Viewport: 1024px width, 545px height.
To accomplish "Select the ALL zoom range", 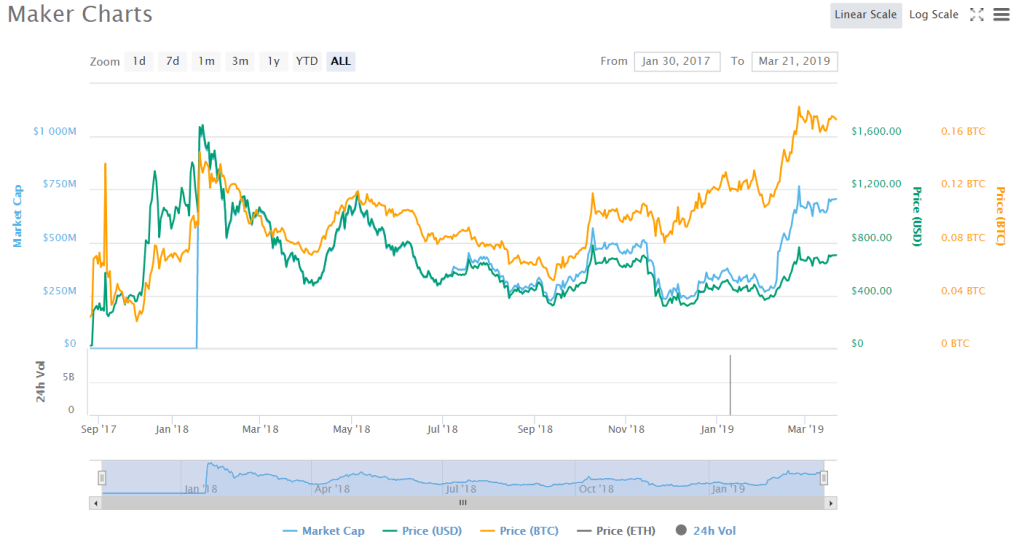I will coord(341,61).
